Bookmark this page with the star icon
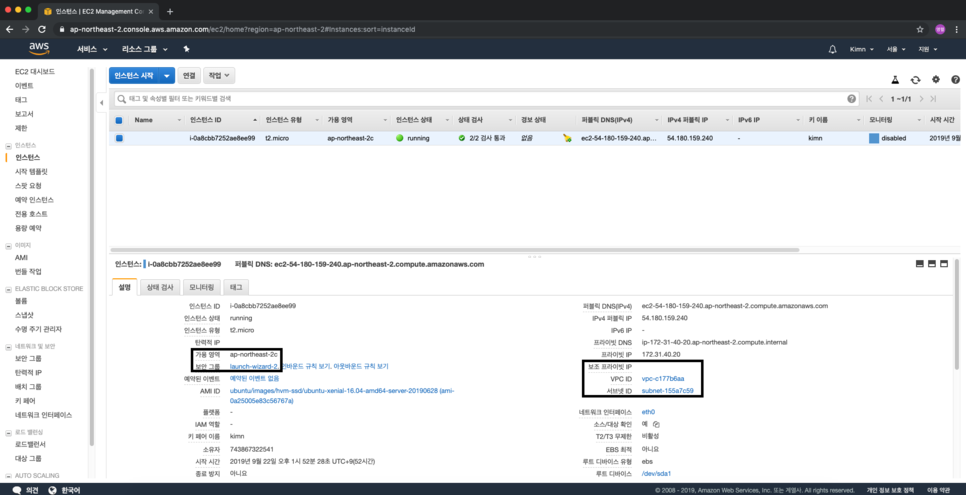This screenshot has width=966, height=495. tap(920, 29)
